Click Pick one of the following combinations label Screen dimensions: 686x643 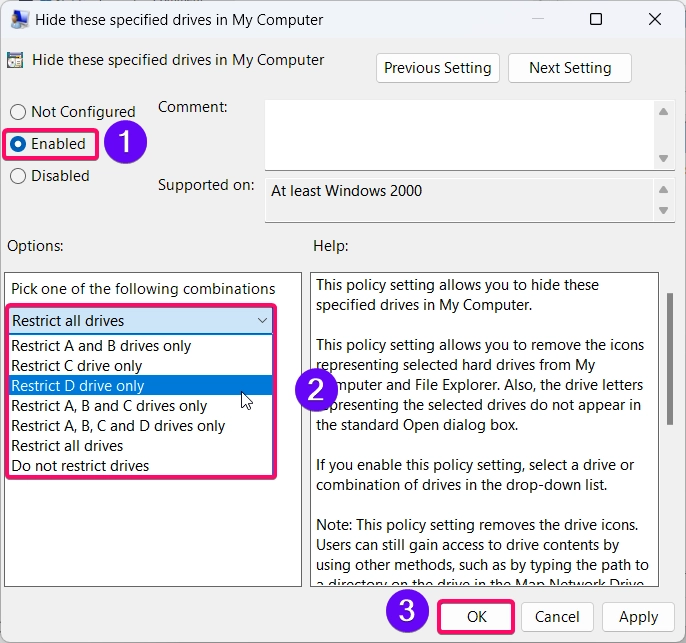tap(143, 289)
